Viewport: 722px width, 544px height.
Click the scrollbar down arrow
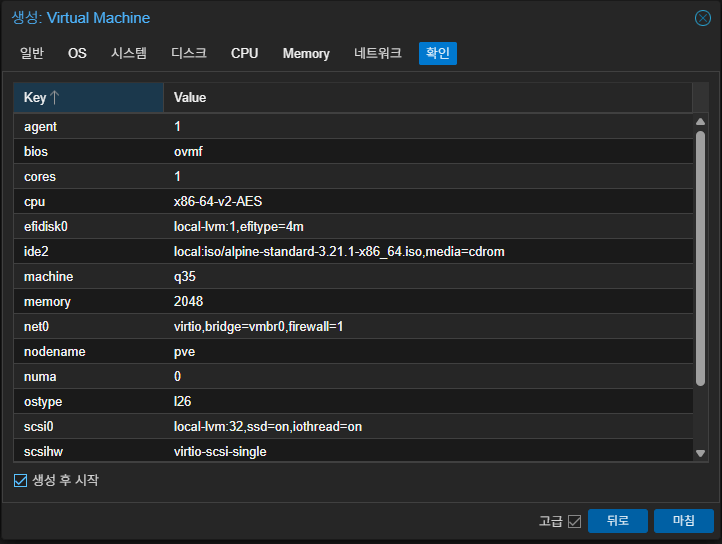(x=700, y=453)
